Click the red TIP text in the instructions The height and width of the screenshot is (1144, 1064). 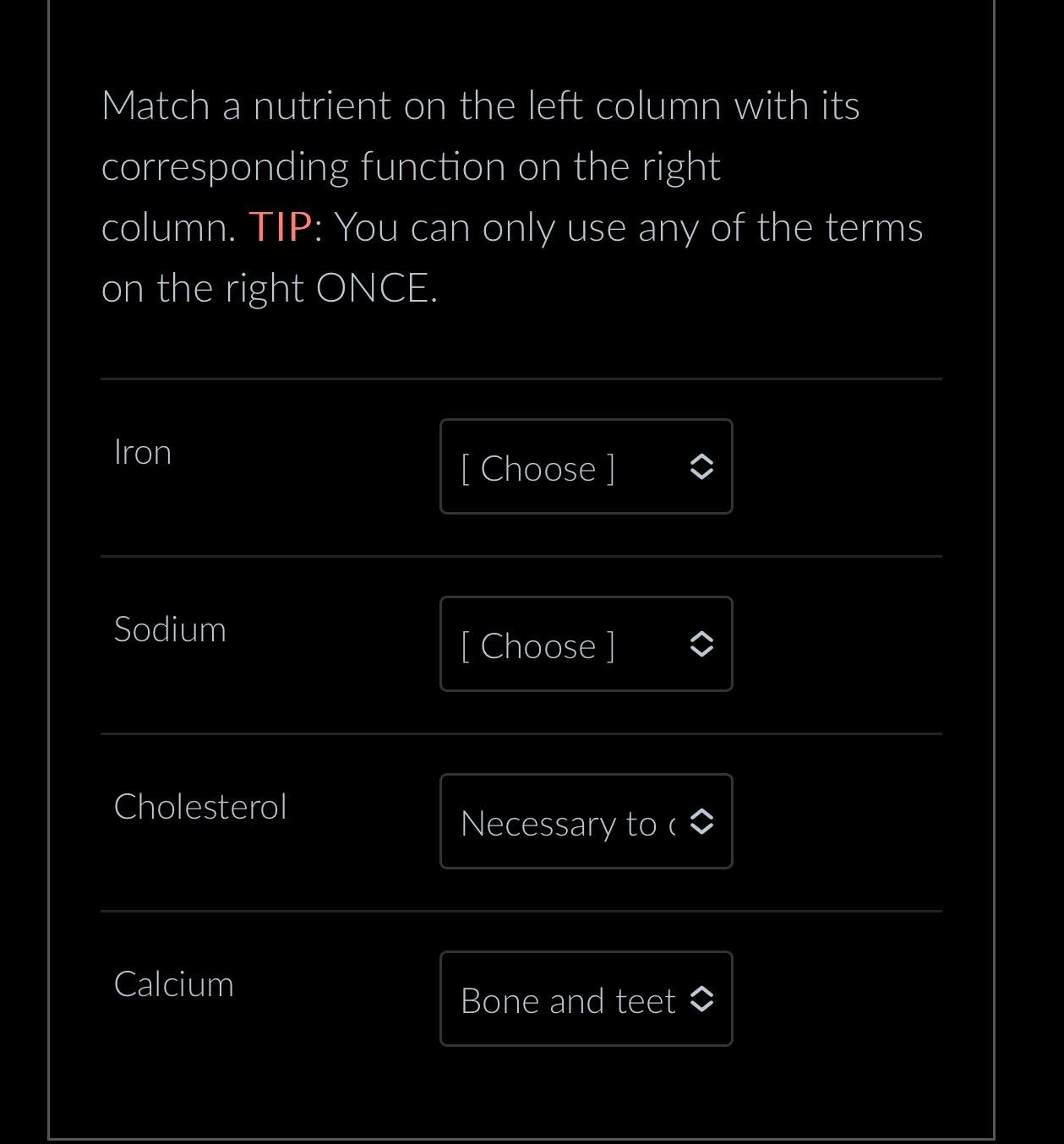point(279,226)
